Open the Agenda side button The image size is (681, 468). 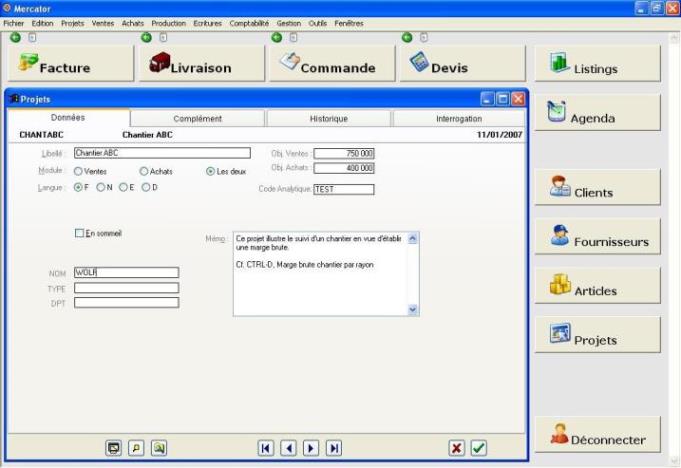tap(598, 113)
